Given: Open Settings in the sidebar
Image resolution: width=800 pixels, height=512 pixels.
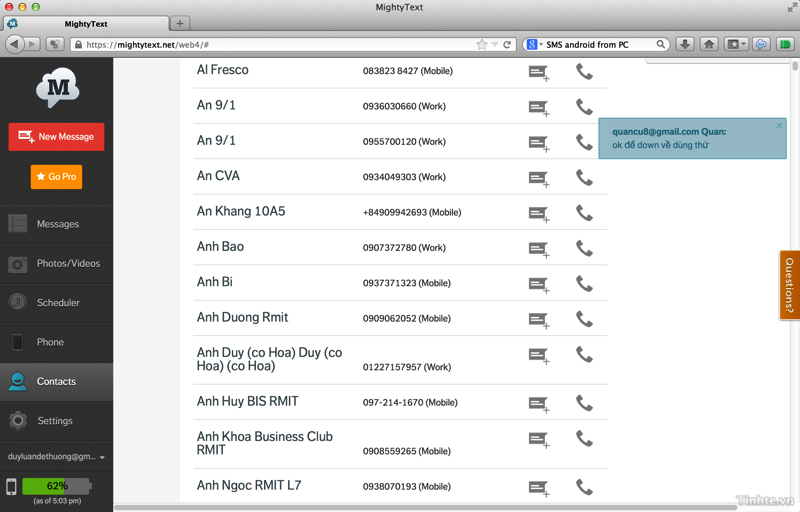Looking at the screenshot, I should (57, 421).
